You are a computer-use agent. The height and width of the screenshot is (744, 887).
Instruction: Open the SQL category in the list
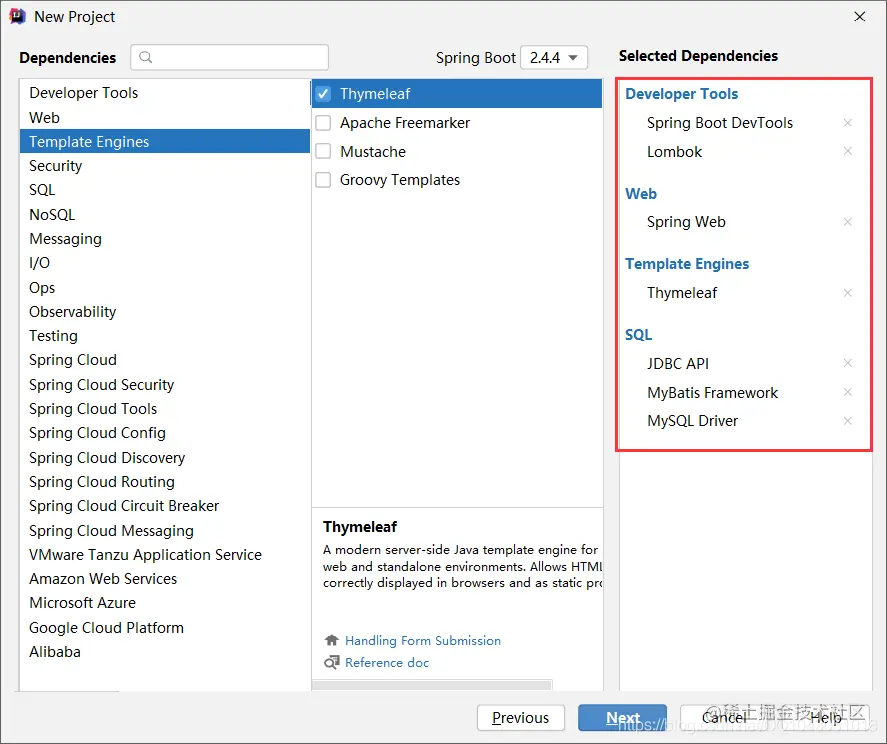[165, 190]
